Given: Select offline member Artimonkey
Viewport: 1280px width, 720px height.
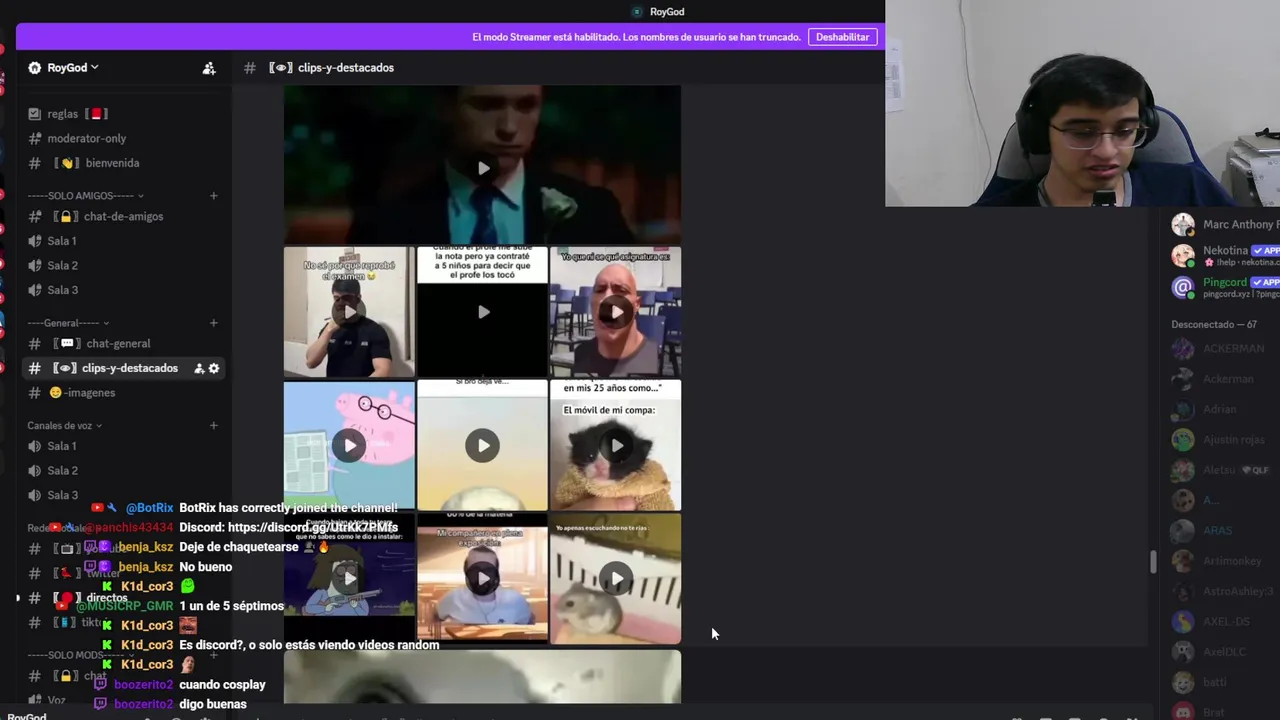Looking at the screenshot, I should [1225, 561].
